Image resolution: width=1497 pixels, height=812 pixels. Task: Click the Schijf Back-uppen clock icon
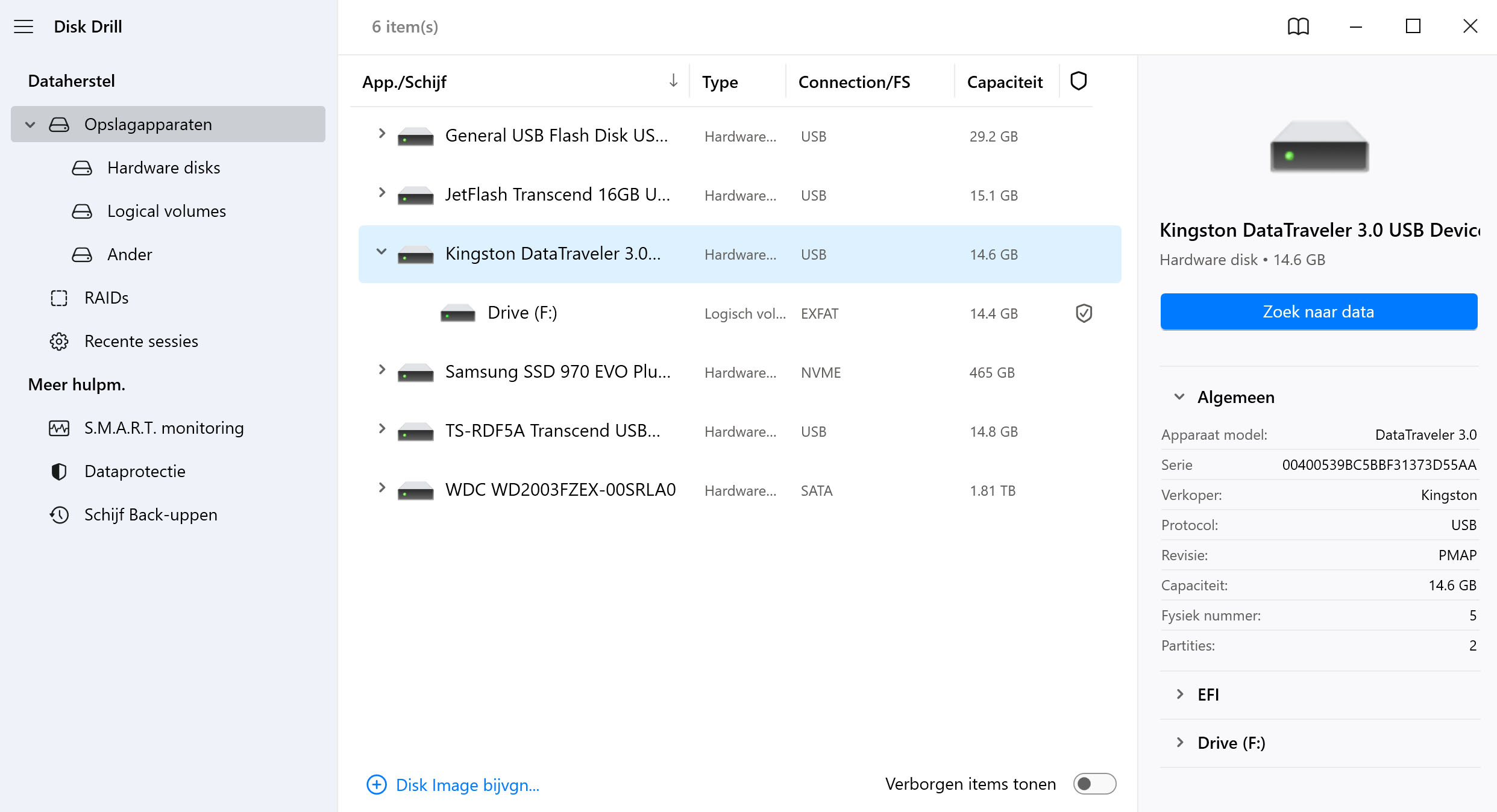tap(59, 515)
